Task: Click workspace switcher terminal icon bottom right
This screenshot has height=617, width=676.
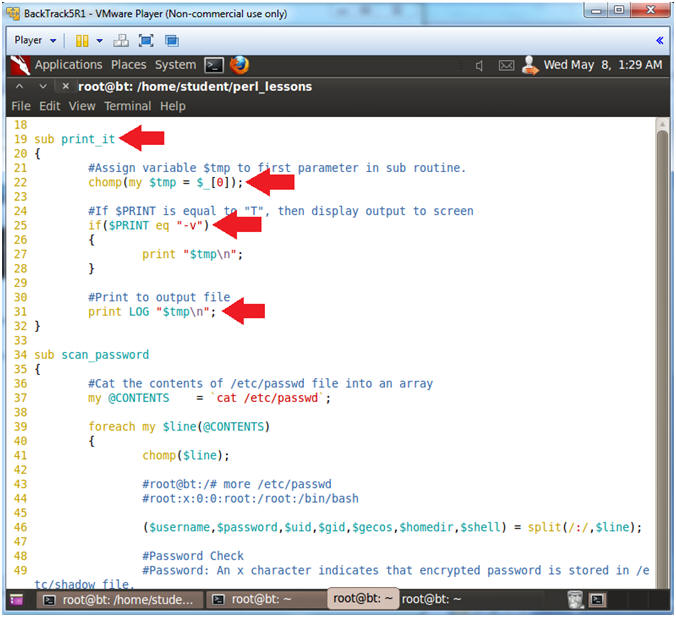Action: click(x=597, y=600)
